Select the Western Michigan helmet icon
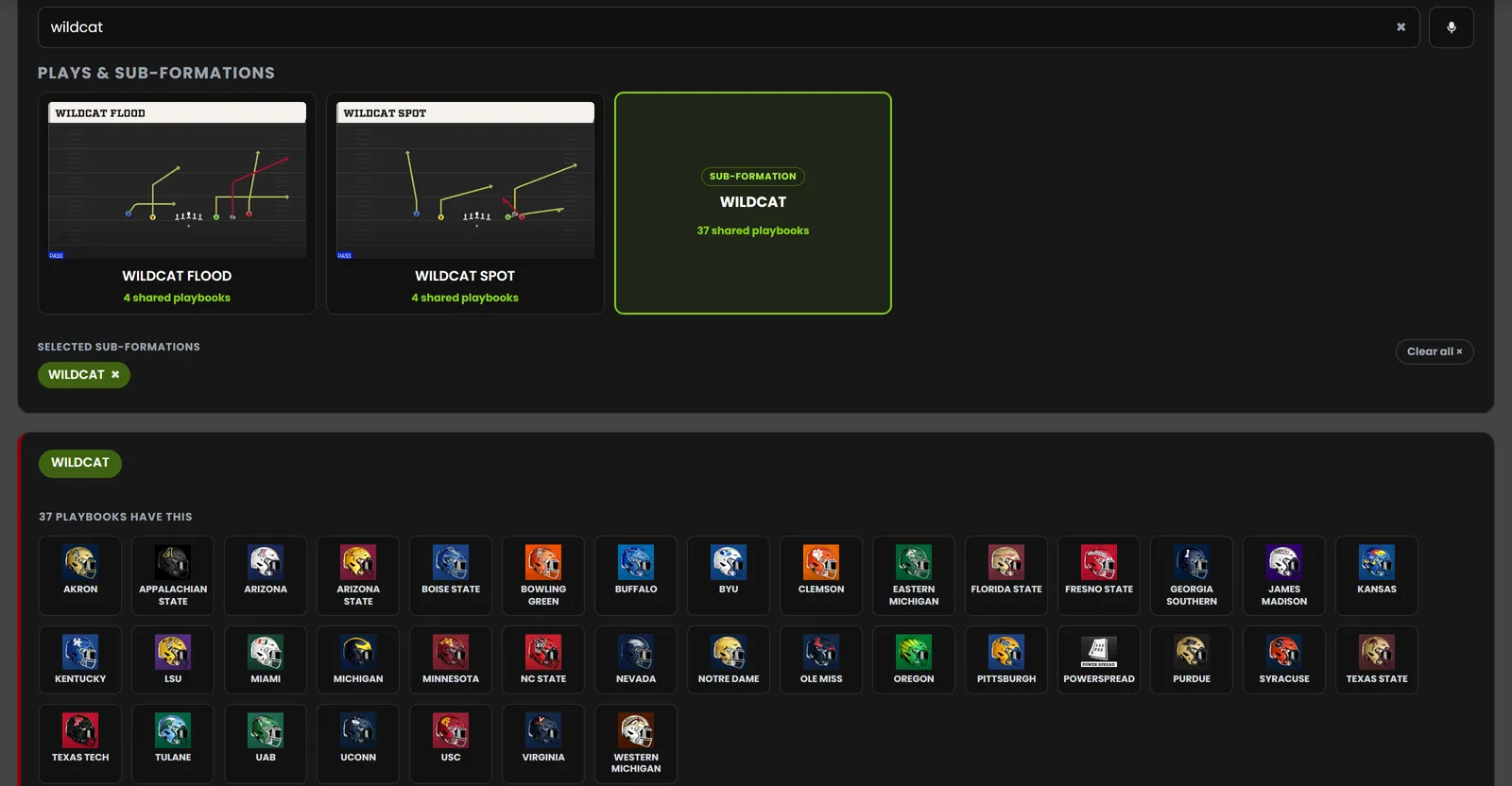1512x786 pixels. pyautogui.click(x=636, y=730)
